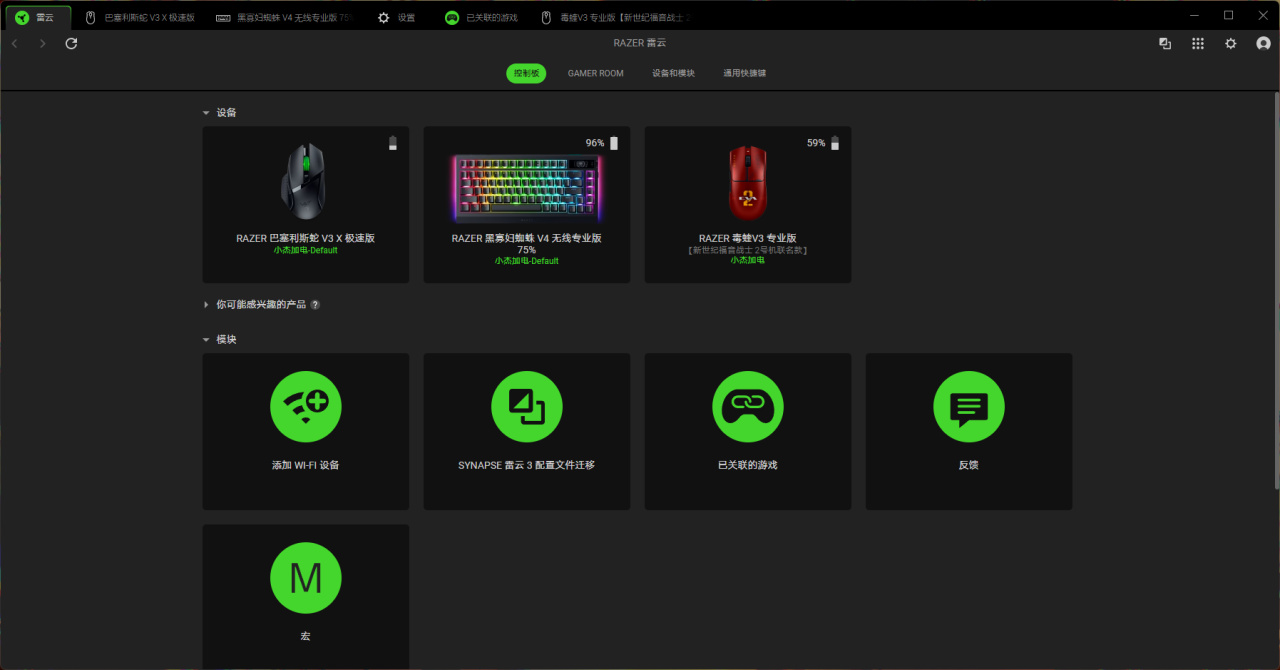Switch to the 设置 window tab
Viewport: 1280px width, 670px height.
click(397, 18)
